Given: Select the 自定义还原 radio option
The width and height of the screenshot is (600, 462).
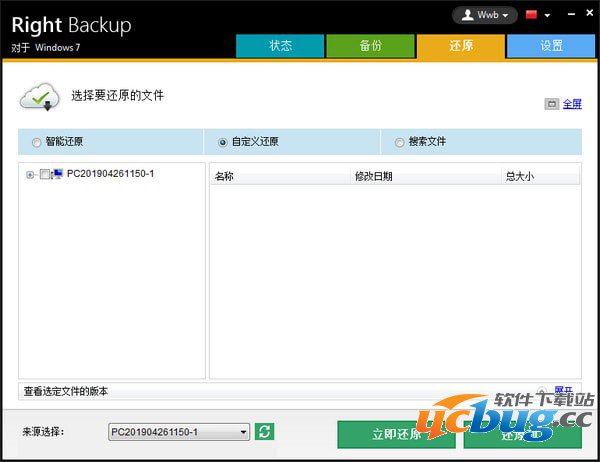Looking at the screenshot, I should pyautogui.click(x=223, y=142).
